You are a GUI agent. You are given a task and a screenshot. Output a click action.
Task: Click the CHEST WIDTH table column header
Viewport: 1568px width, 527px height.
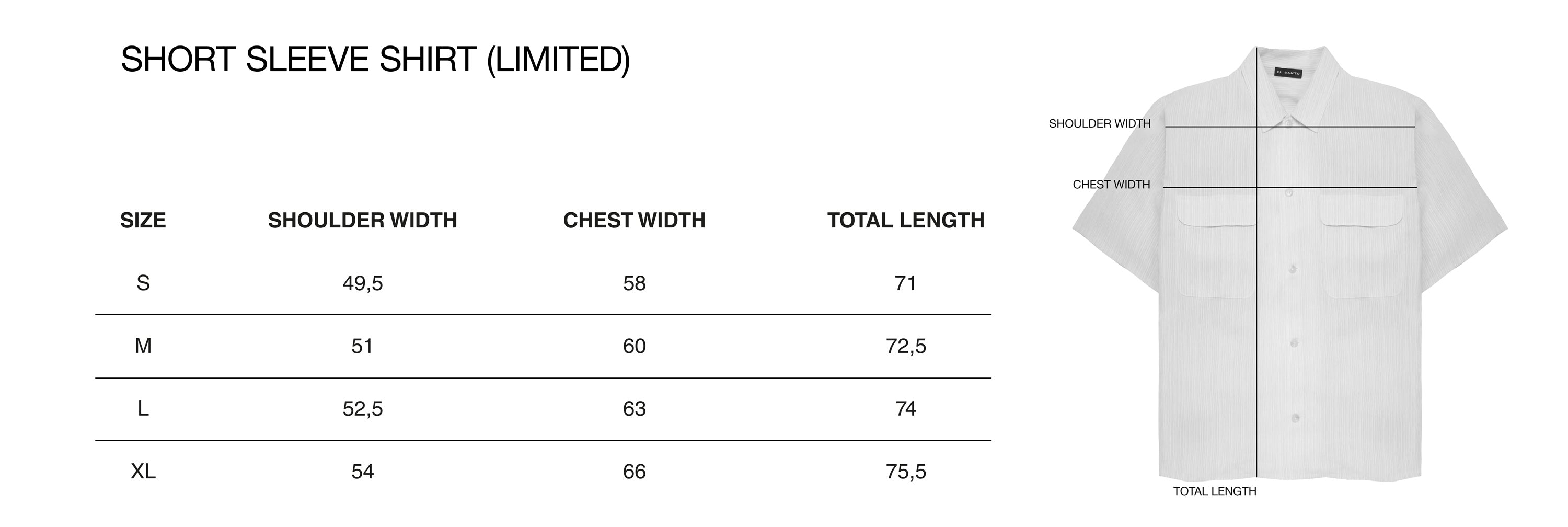coord(635,220)
